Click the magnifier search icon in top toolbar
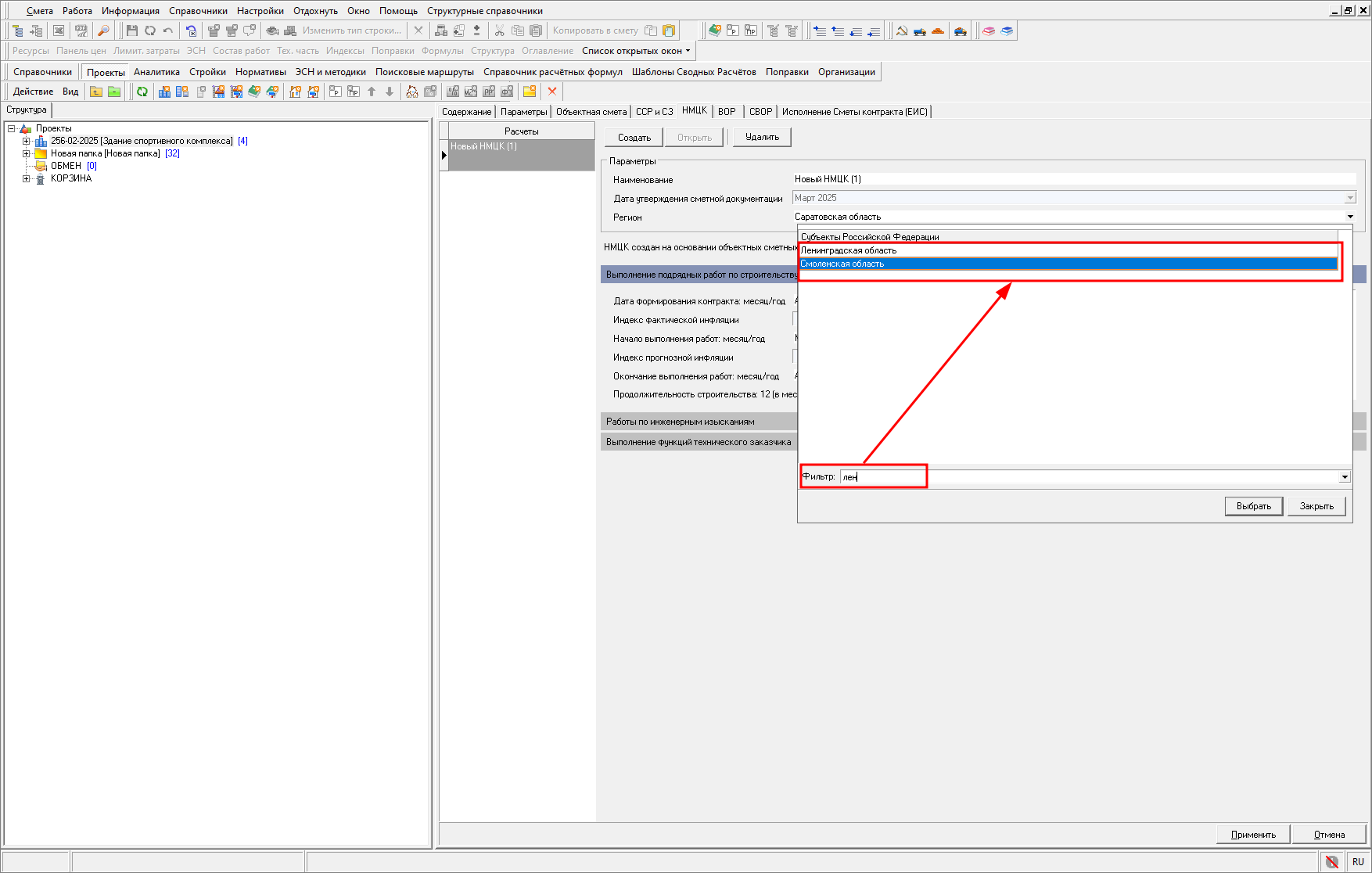This screenshot has height=873, width=1372. click(x=103, y=31)
